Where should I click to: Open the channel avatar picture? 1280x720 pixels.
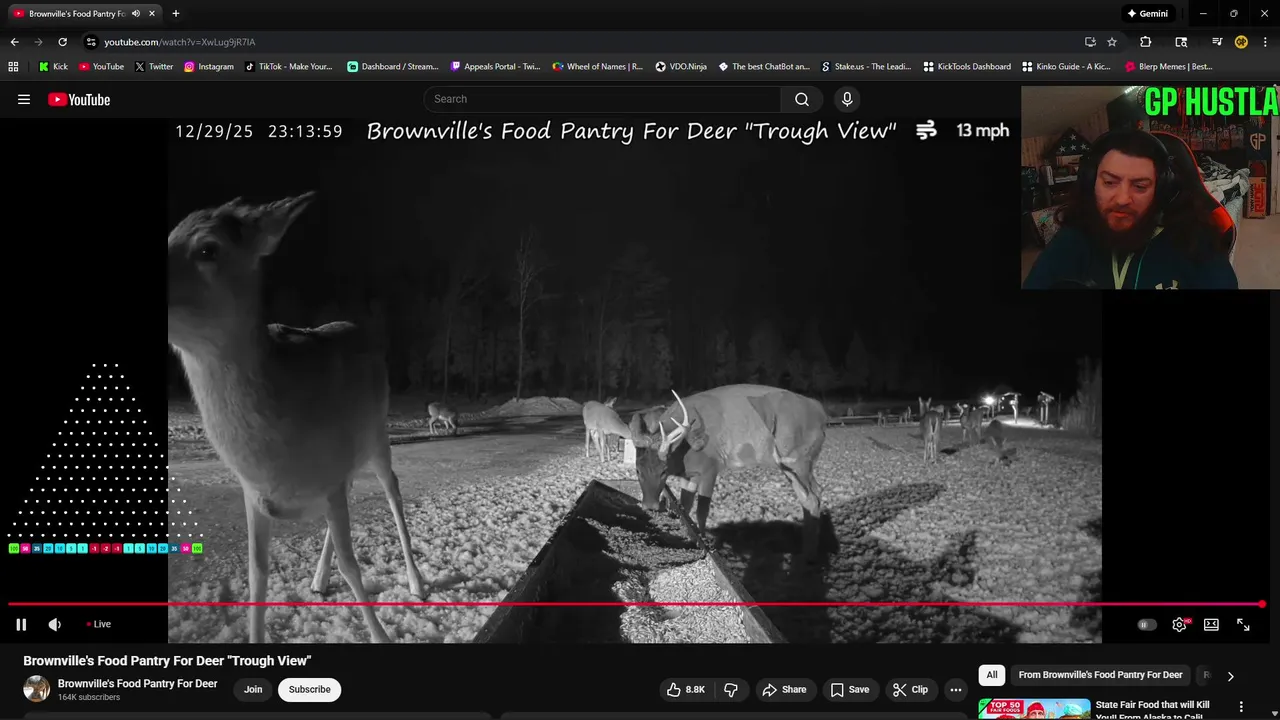click(37, 689)
